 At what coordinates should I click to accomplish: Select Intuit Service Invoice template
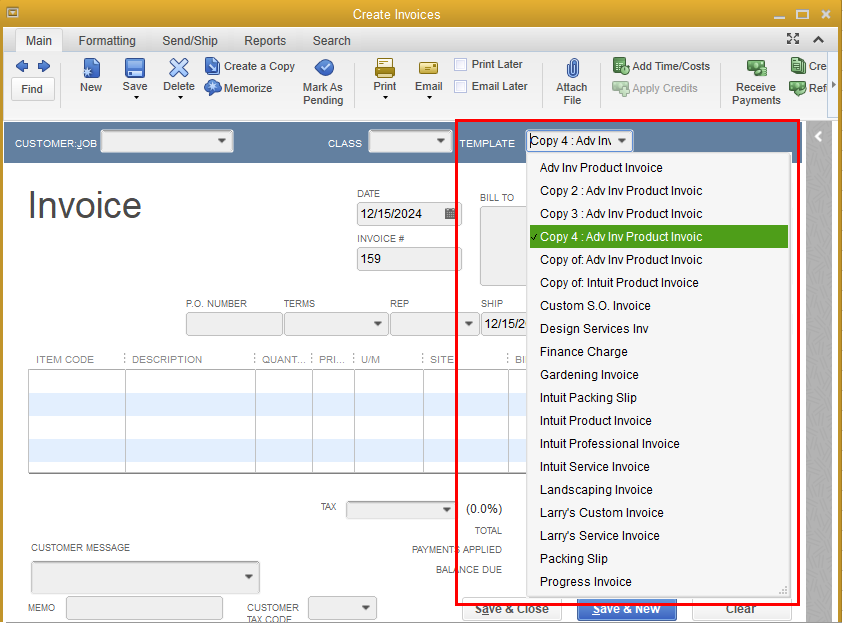point(594,467)
